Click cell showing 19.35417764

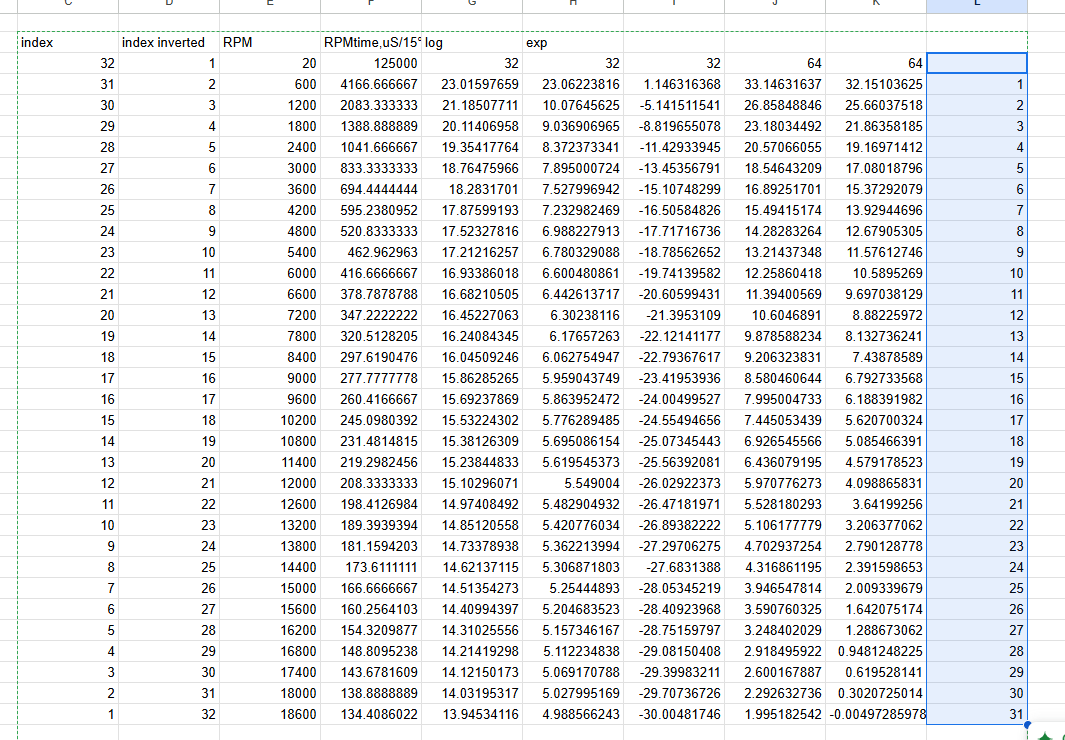472,147
